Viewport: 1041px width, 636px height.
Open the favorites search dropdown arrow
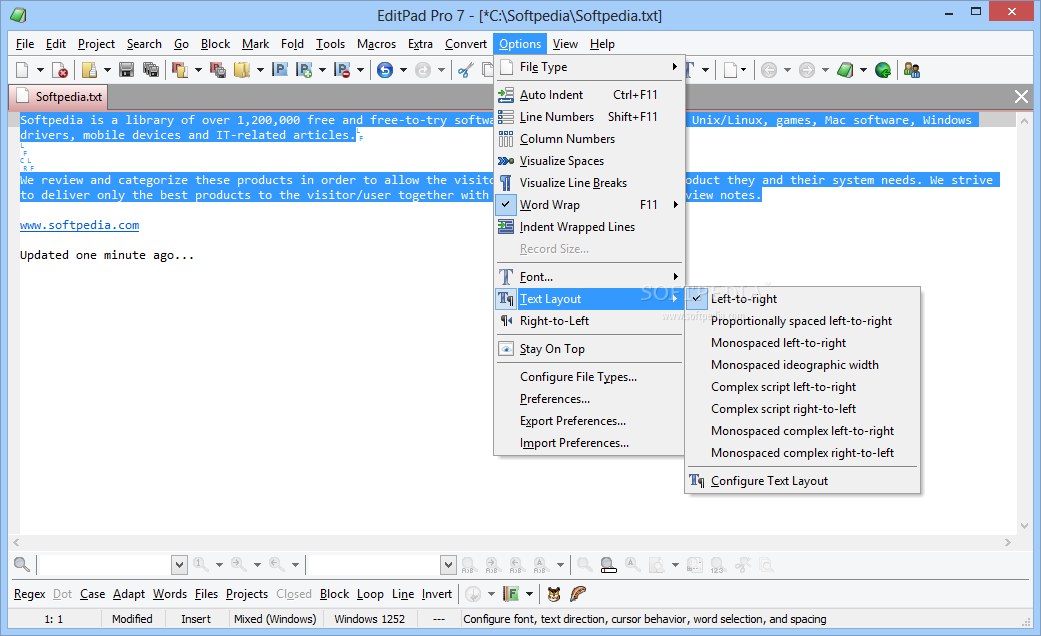click(529, 594)
